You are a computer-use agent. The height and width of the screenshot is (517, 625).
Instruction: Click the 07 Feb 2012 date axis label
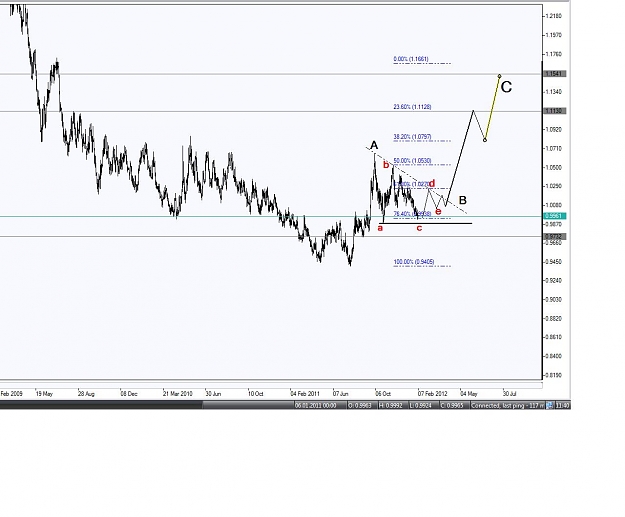point(432,394)
